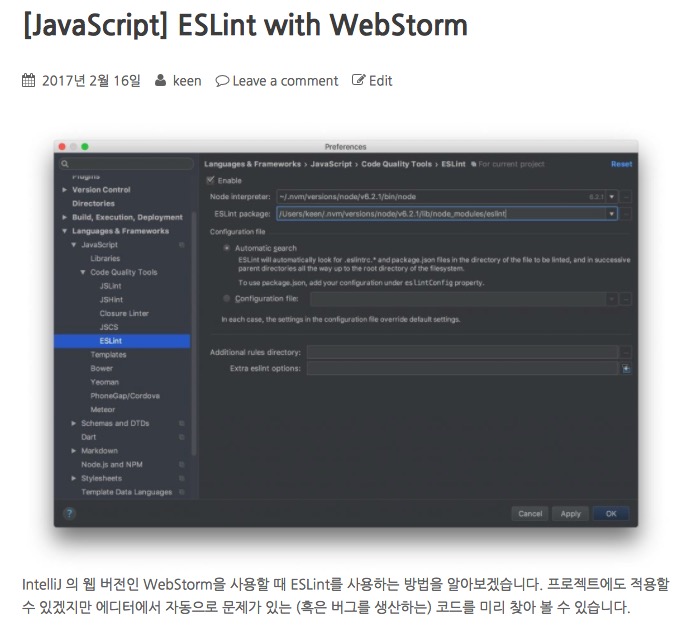
Task: Click the speech bubble comment icon
Action: (222, 81)
